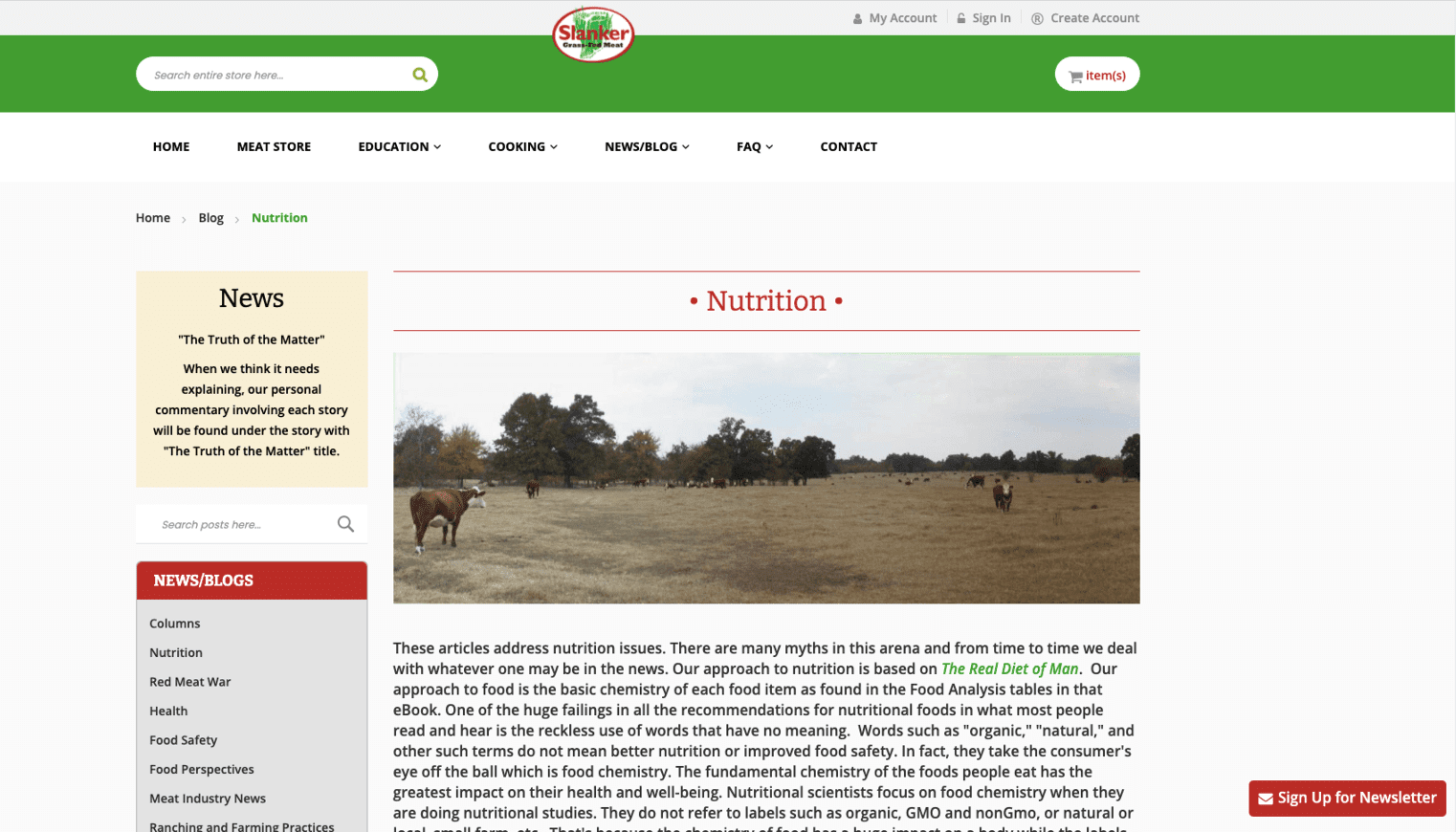The width and height of the screenshot is (1456, 832).
Task: Open the shopping cart item(s) button
Action: [1097, 75]
